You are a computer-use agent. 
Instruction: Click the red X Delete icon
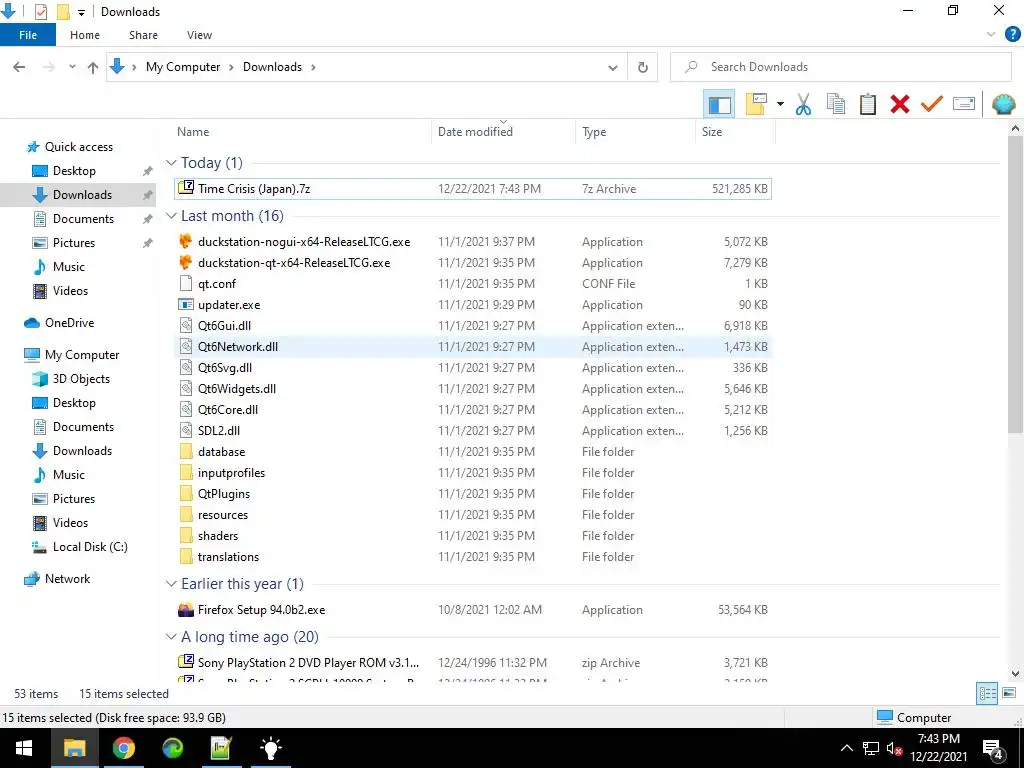pyautogui.click(x=900, y=104)
